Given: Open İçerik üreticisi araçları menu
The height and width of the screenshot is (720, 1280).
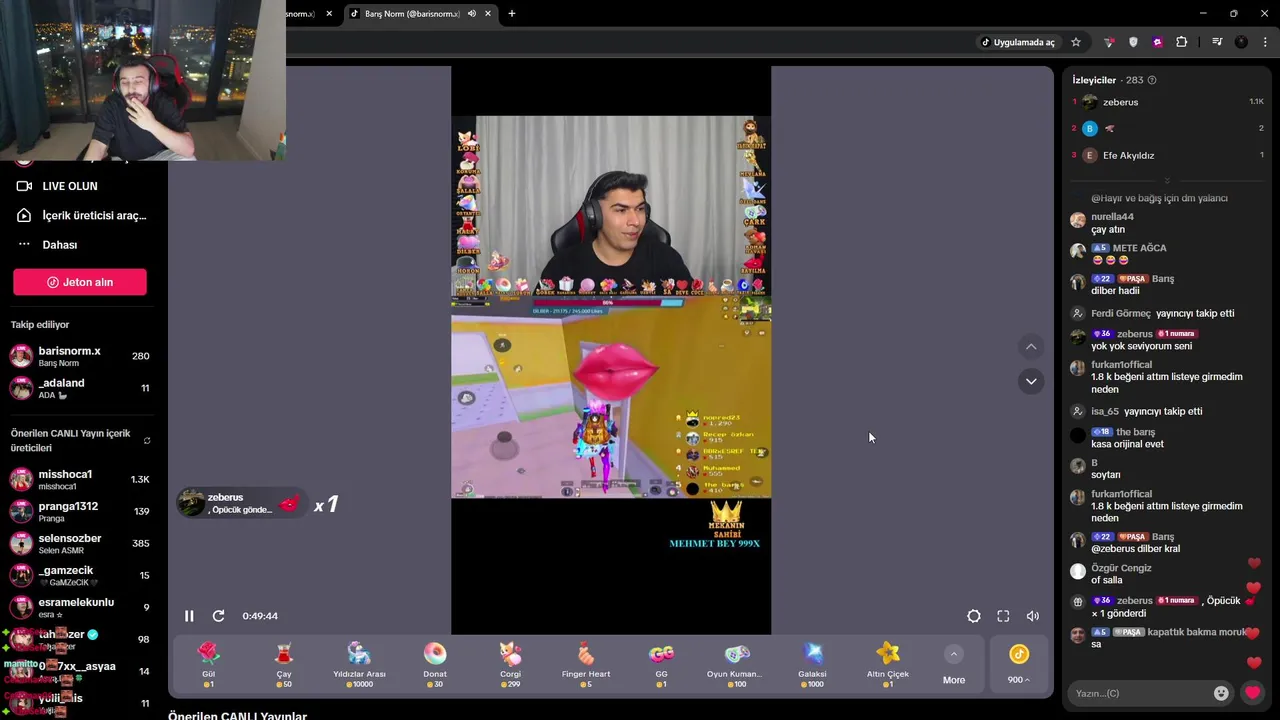Looking at the screenshot, I should 82,215.
